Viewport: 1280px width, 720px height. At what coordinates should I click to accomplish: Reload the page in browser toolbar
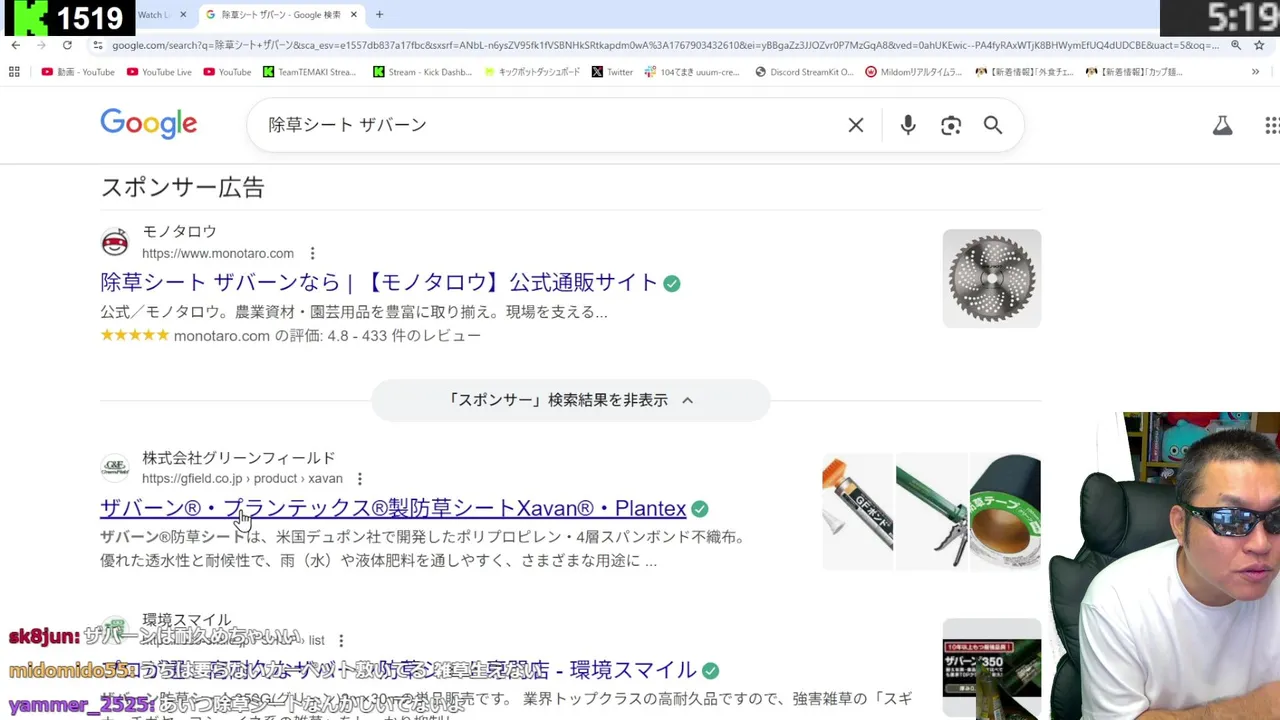pos(67,45)
